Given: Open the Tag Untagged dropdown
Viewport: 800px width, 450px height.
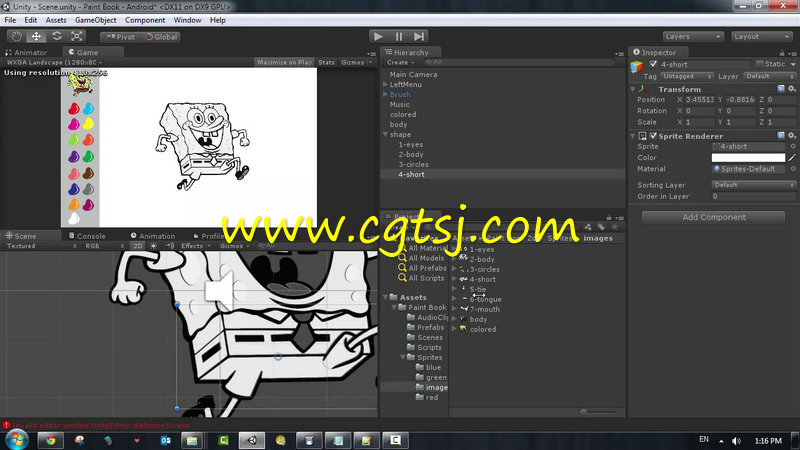Looking at the screenshot, I should coord(687,76).
